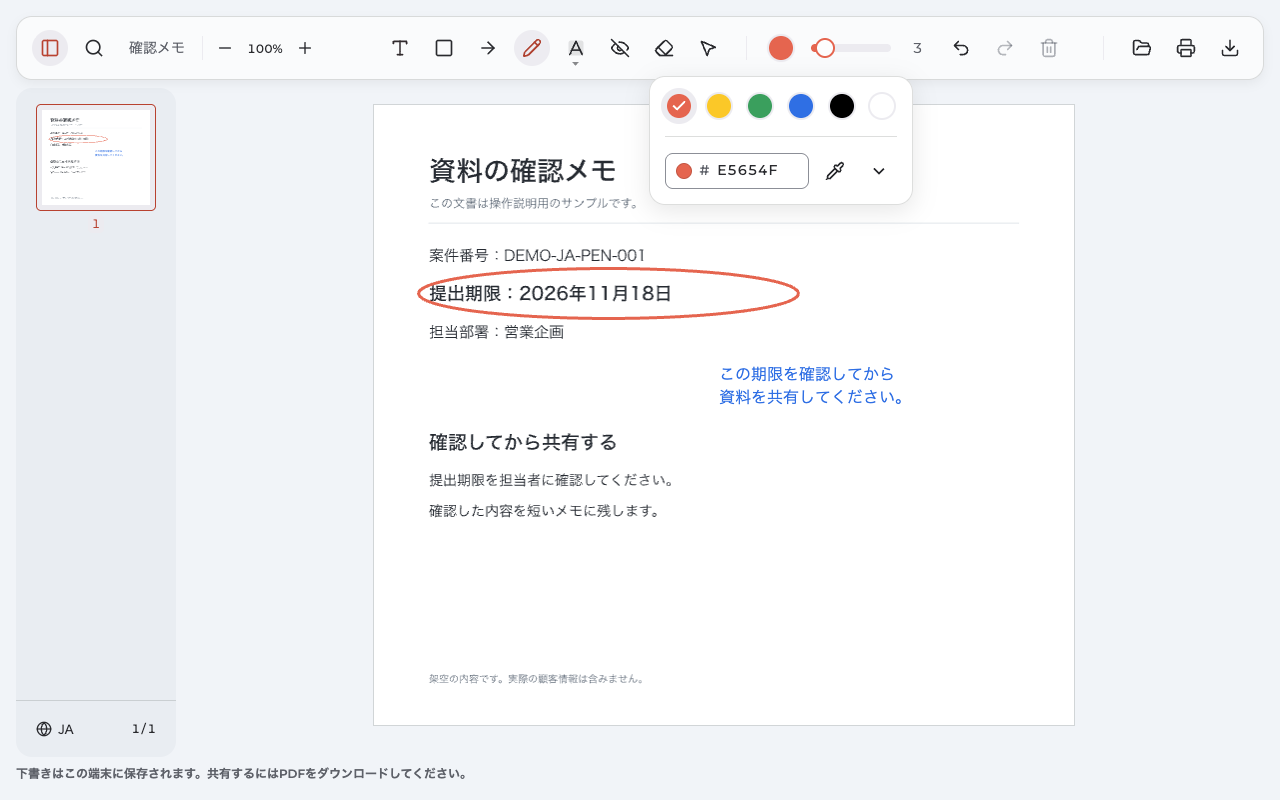
Task: Click the line 案件番号：DEMO-JA-PEN-001
Action: coord(537,256)
